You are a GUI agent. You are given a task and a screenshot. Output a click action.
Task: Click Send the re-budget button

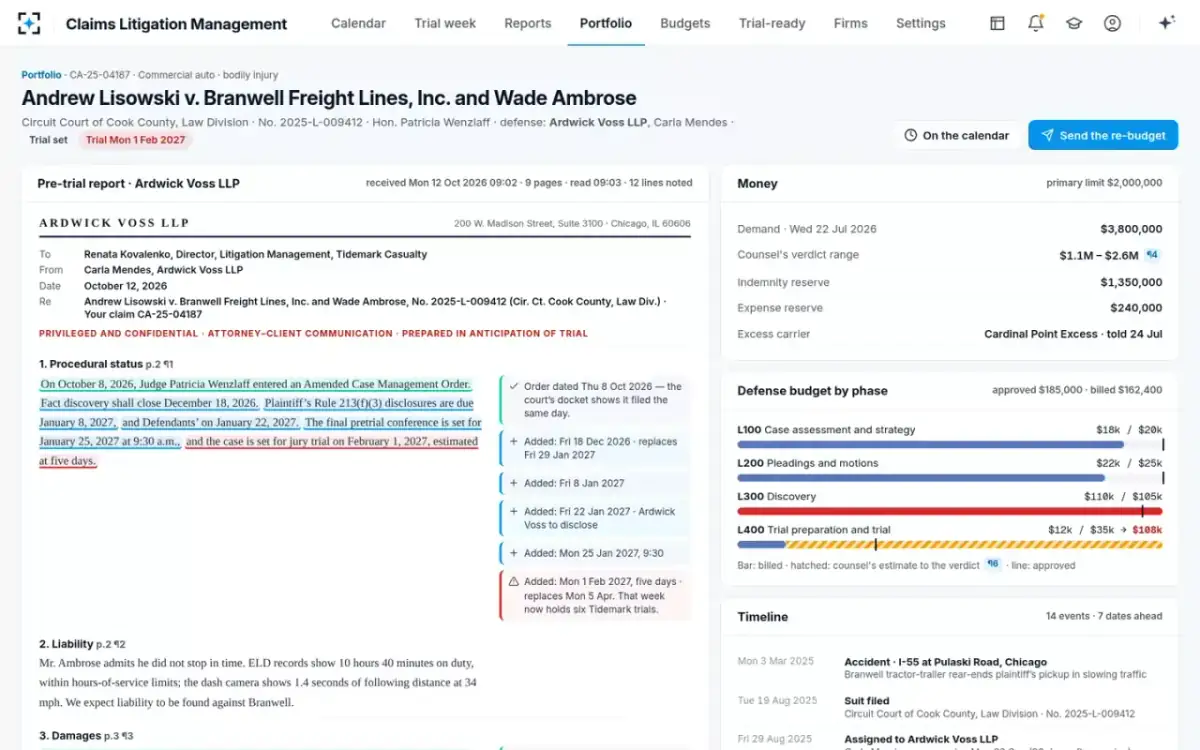1103,135
